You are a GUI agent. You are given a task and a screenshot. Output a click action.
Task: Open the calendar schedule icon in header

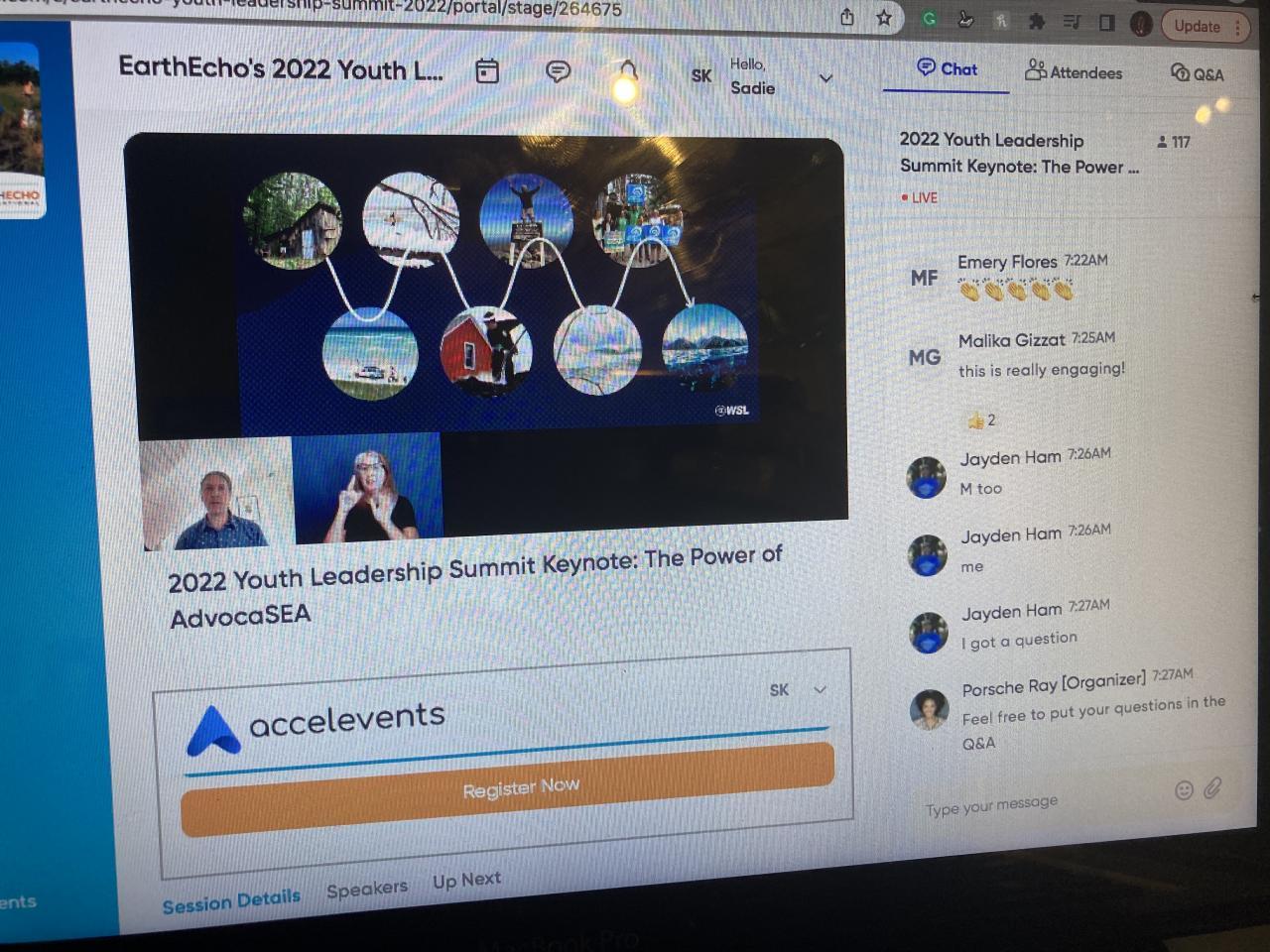point(487,71)
